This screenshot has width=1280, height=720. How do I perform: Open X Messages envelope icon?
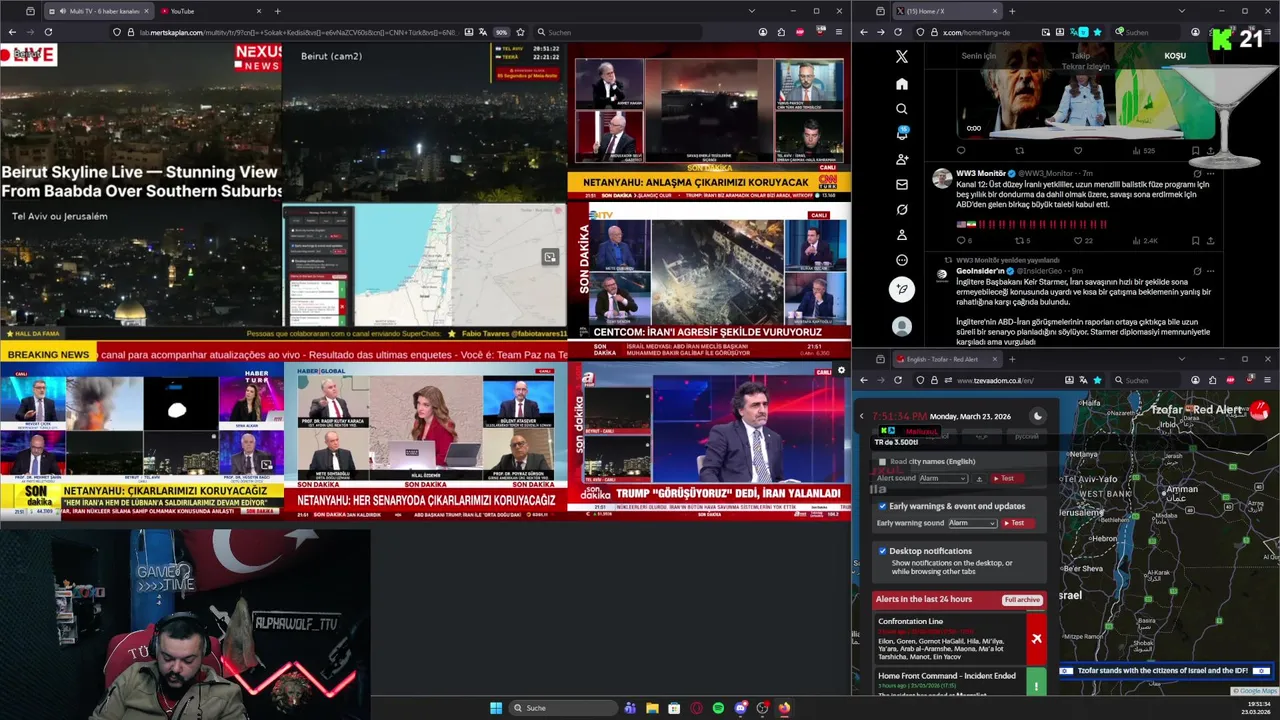coord(902,184)
